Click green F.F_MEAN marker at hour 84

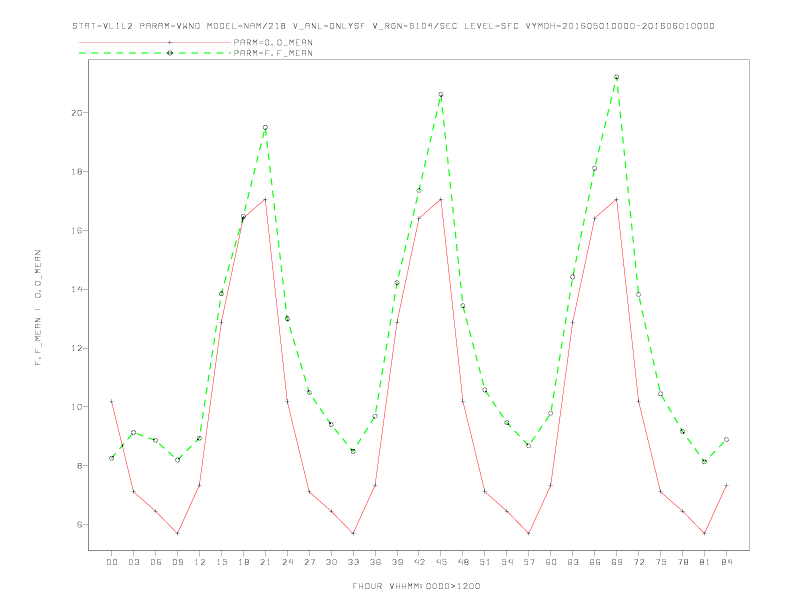pyautogui.click(x=726, y=440)
